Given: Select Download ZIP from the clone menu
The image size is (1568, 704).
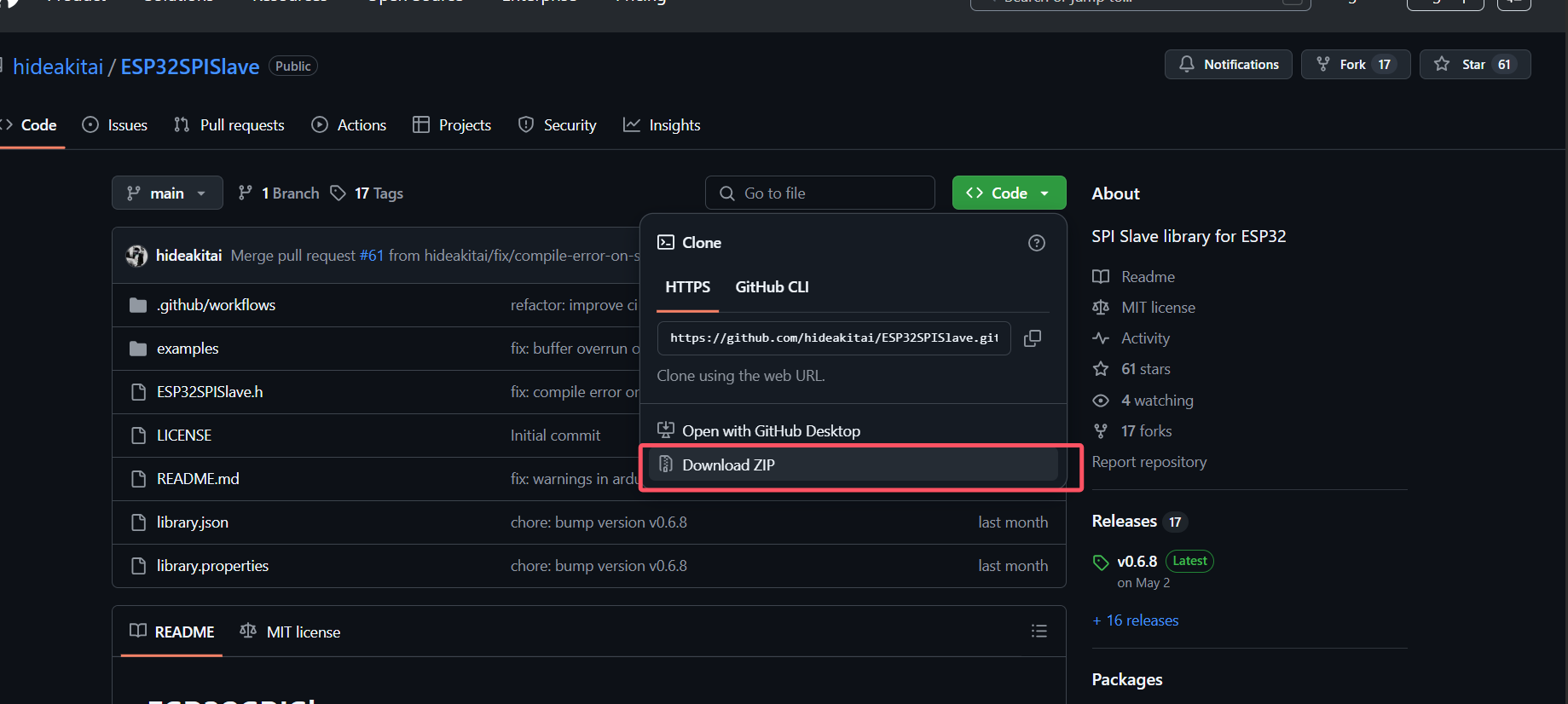Looking at the screenshot, I should 853,465.
